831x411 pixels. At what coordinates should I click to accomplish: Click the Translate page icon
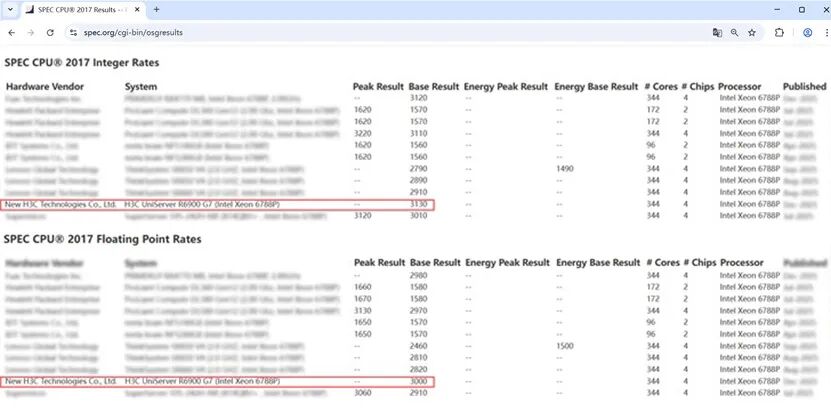[717, 33]
